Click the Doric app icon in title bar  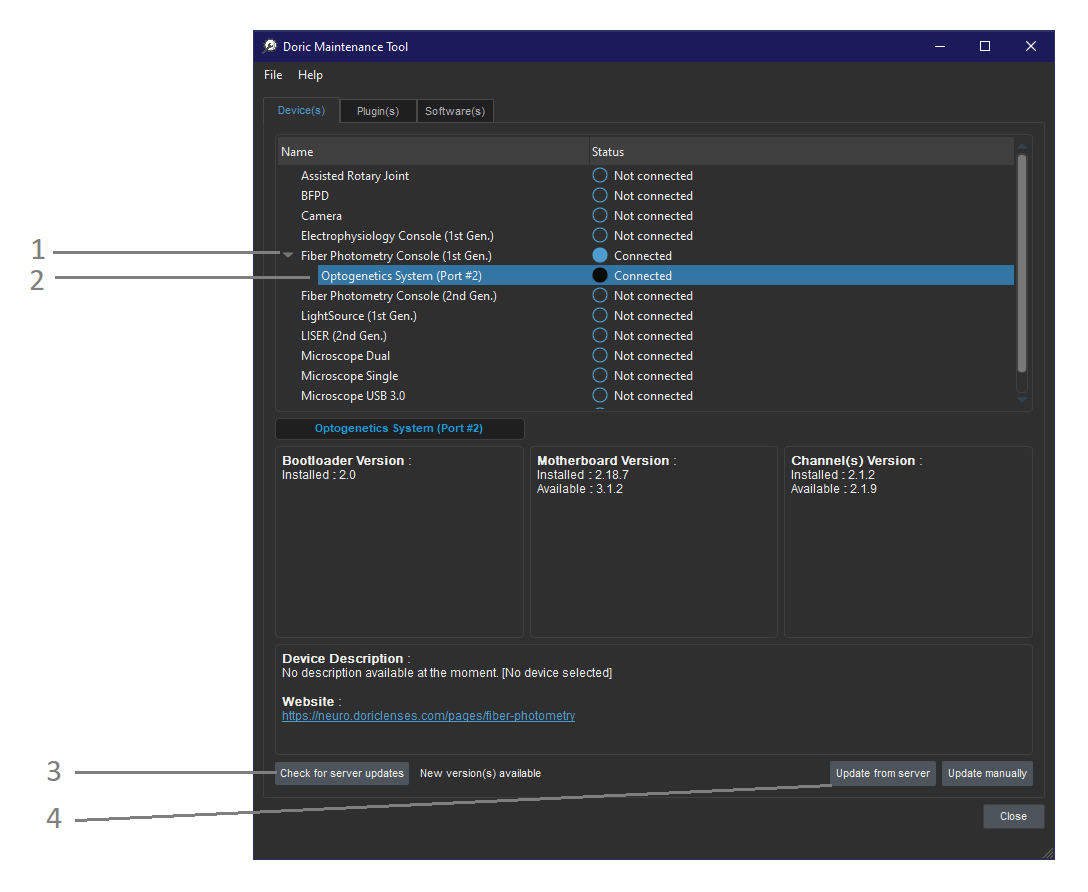269,46
